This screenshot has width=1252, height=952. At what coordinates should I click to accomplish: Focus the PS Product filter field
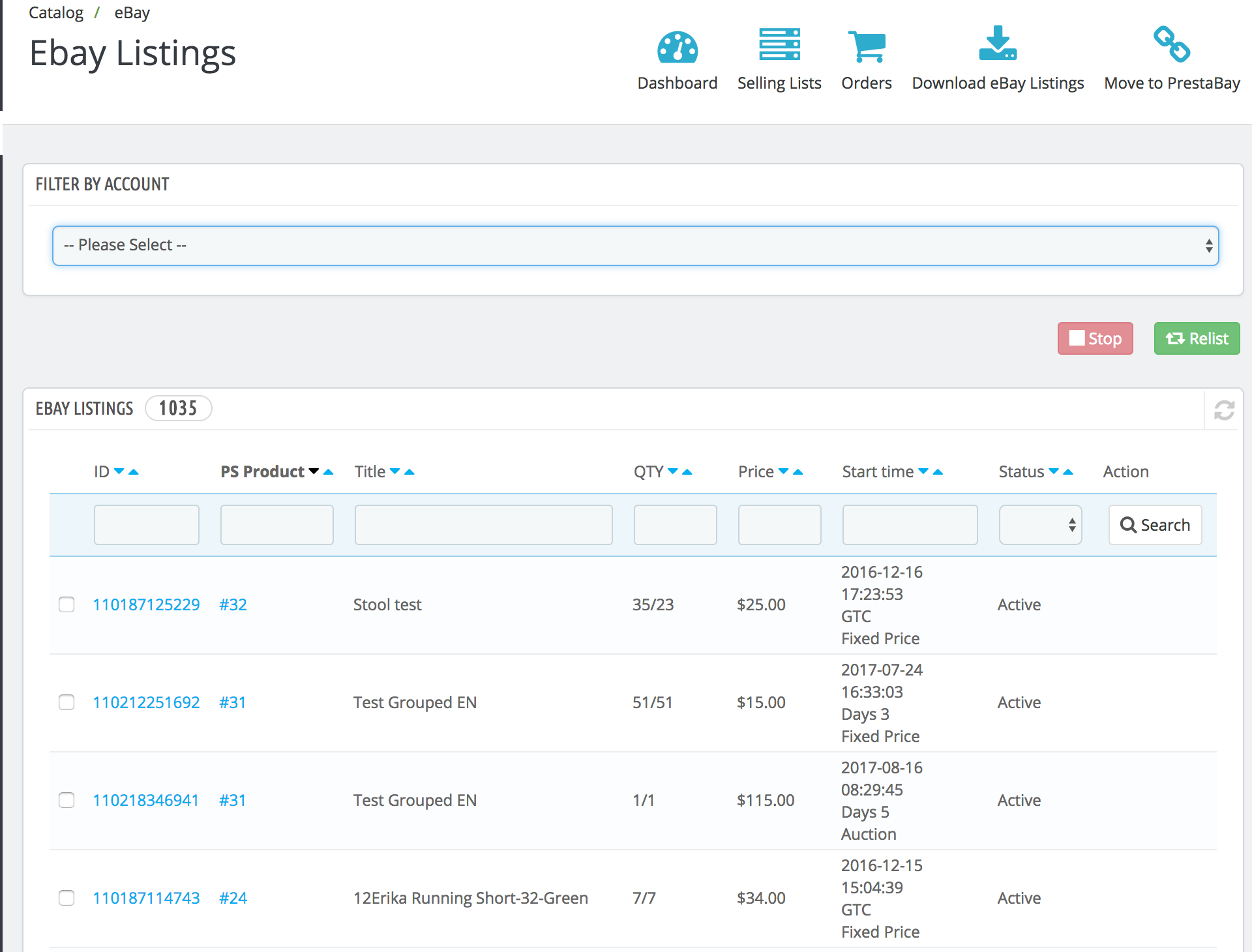277,525
